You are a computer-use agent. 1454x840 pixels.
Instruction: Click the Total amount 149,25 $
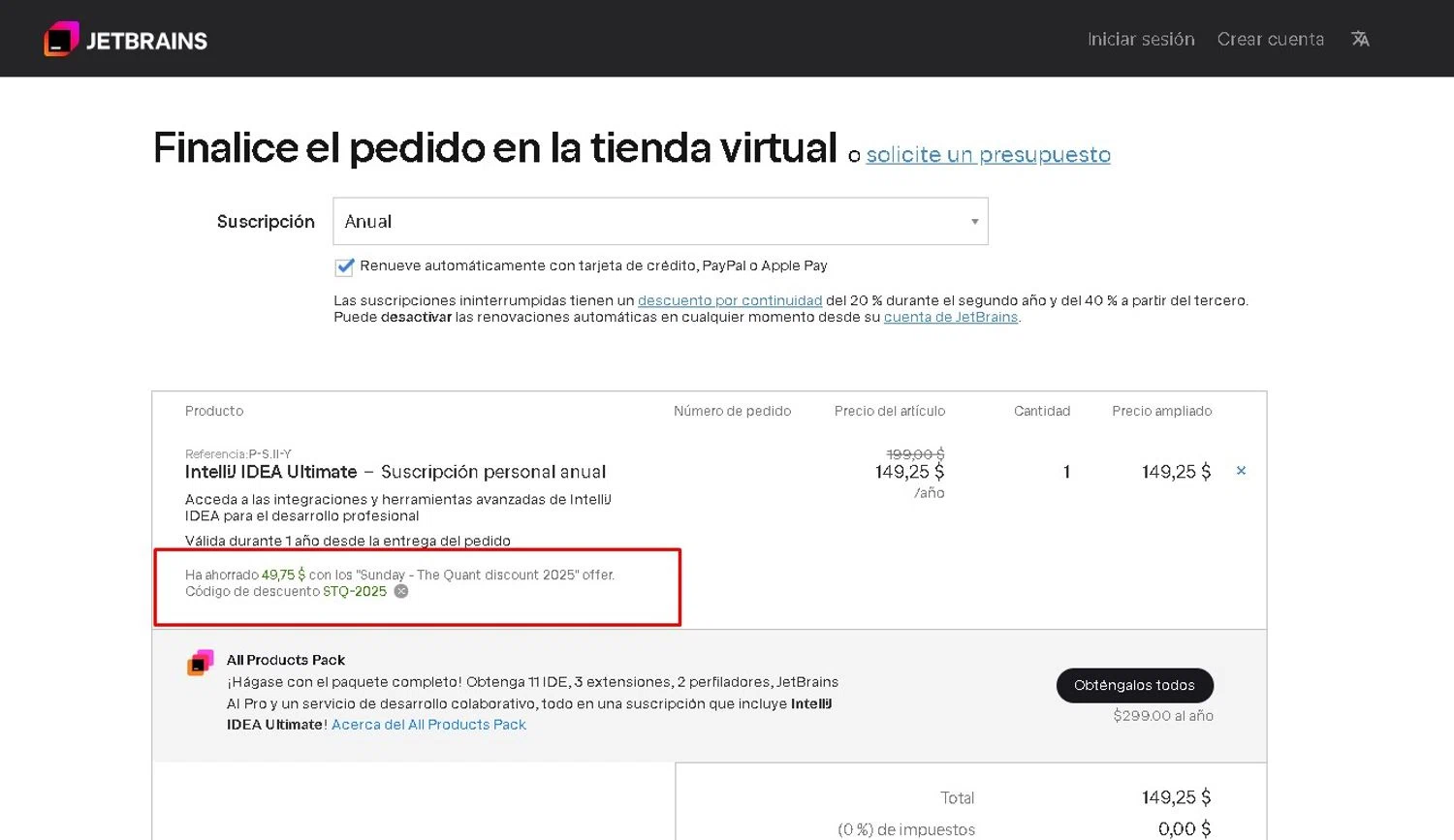pos(1176,797)
